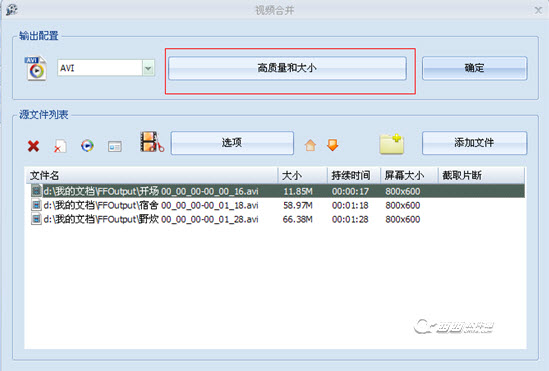This screenshot has height=371, width=549.
Task: Click the 58.97M size cell
Action: click(x=298, y=205)
